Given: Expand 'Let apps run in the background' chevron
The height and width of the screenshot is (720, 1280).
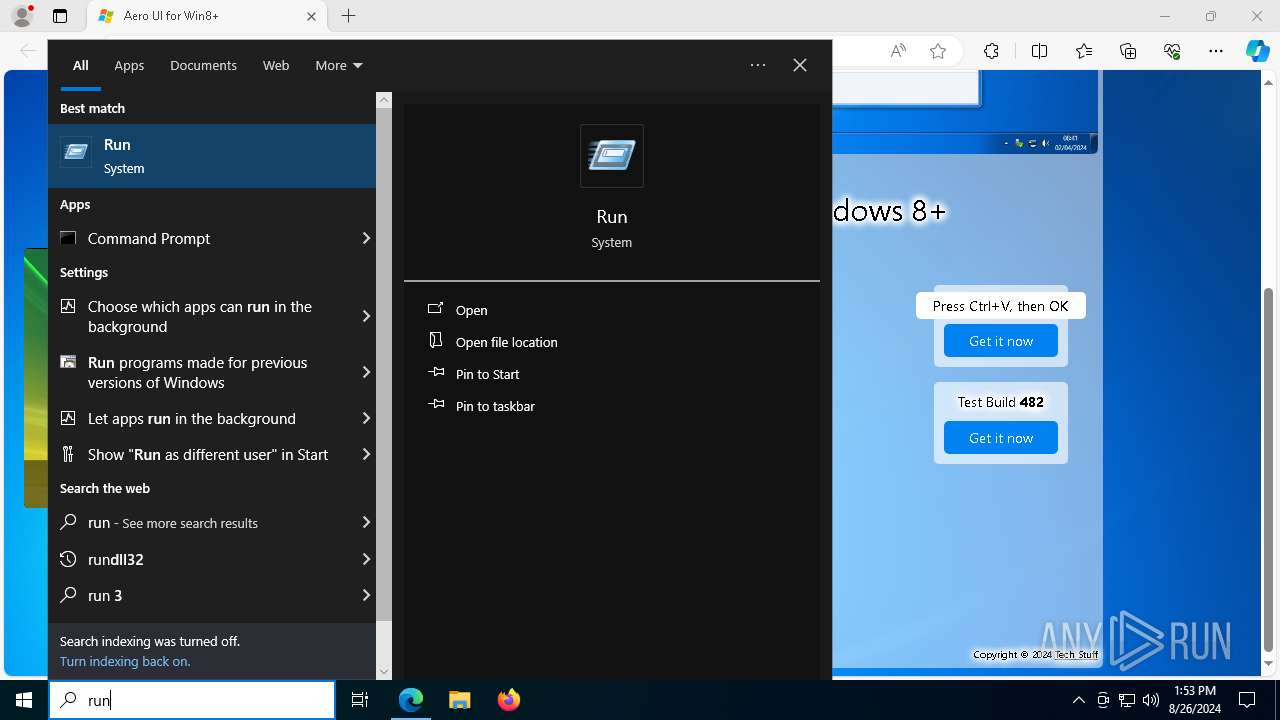Looking at the screenshot, I should 366,418.
